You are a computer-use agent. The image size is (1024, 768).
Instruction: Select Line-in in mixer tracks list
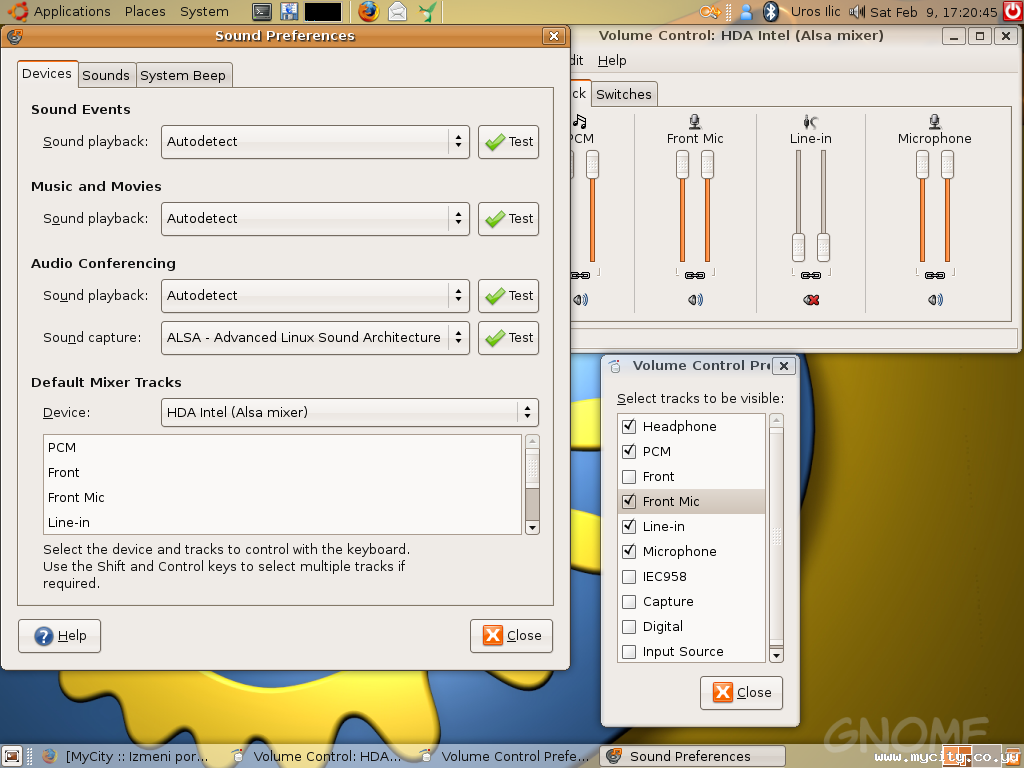point(283,522)
